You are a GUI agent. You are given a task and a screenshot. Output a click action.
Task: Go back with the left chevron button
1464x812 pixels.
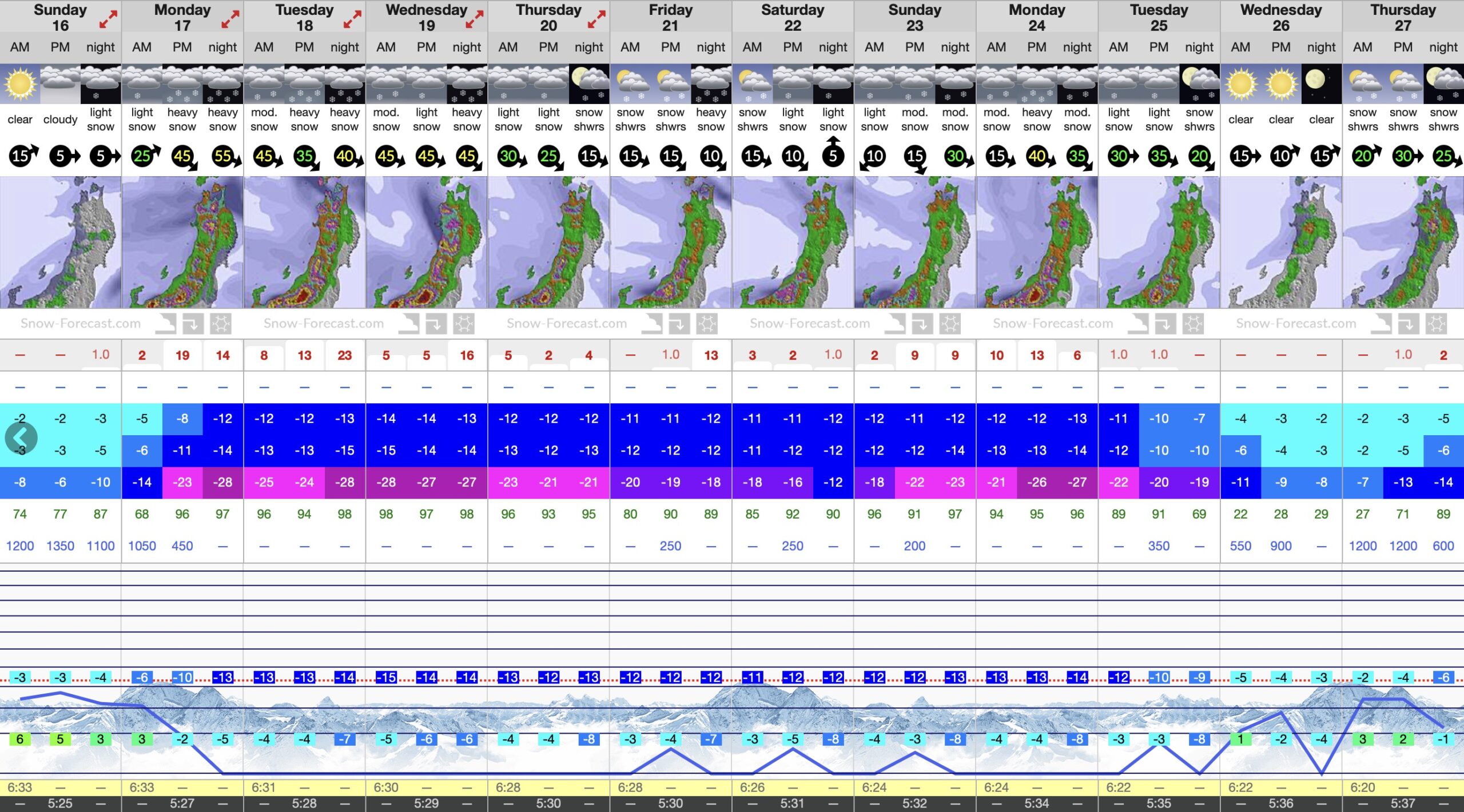point(21,439)
